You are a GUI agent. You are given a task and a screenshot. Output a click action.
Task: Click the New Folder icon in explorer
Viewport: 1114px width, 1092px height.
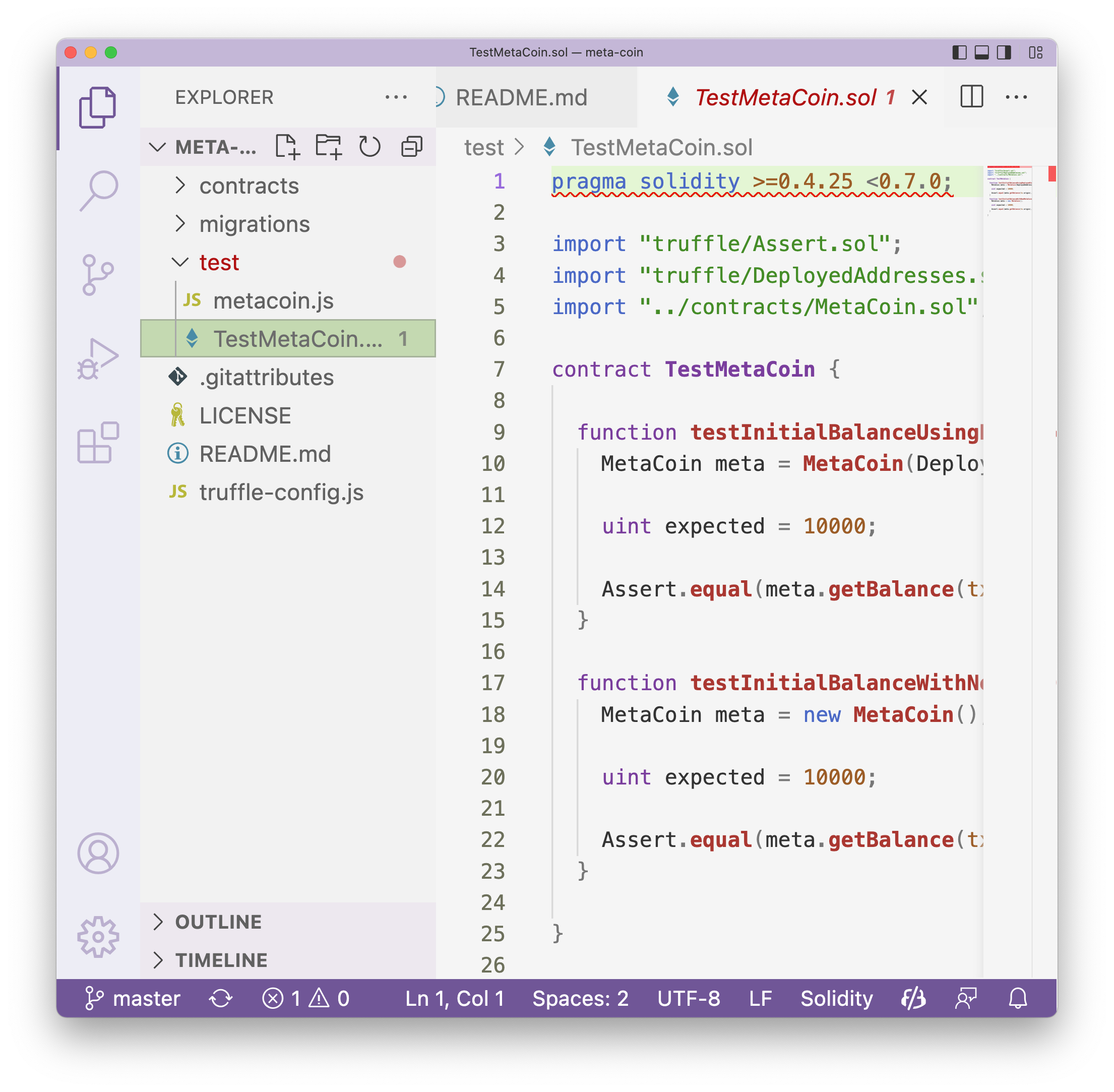(329, 147)
